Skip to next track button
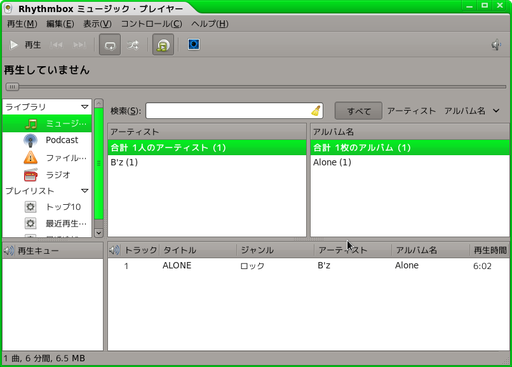 click(80, 45)
